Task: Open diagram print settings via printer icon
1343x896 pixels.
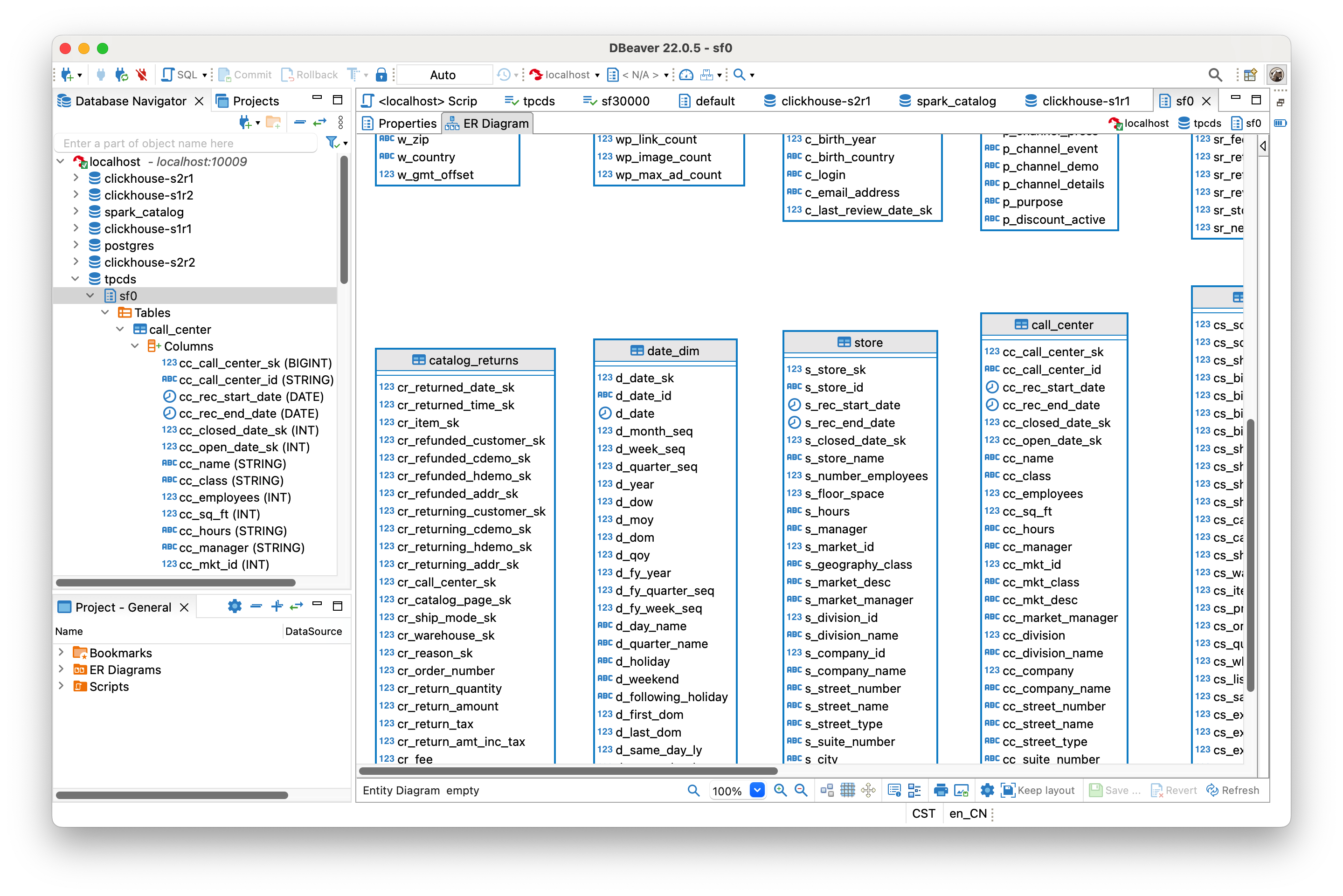Action: pyautogui.click(x=942, y=790)
